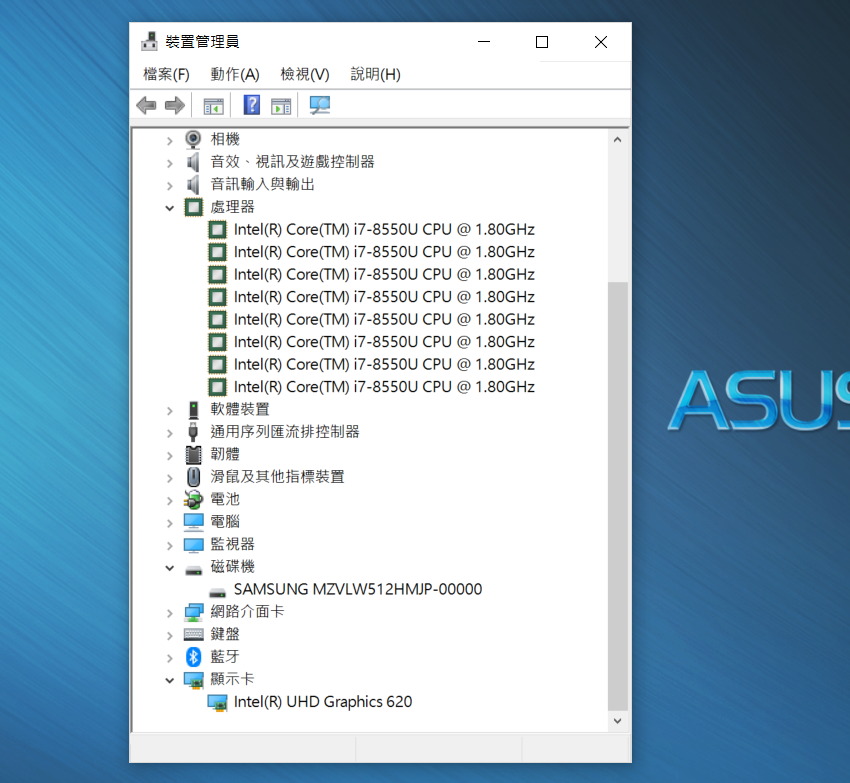Expand the 電池 category

[170, 500]
